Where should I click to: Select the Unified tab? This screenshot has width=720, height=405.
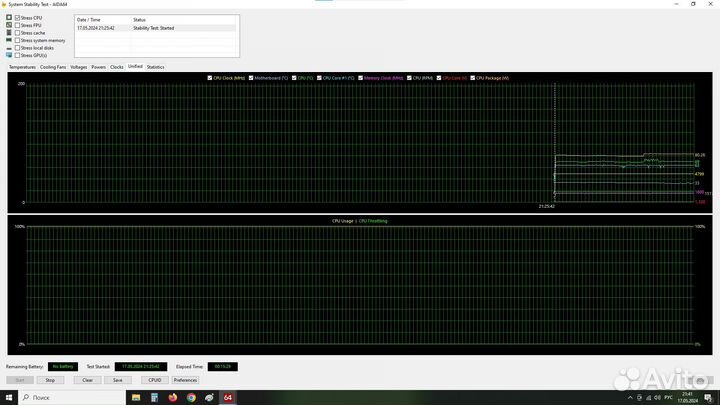(135, 67)
